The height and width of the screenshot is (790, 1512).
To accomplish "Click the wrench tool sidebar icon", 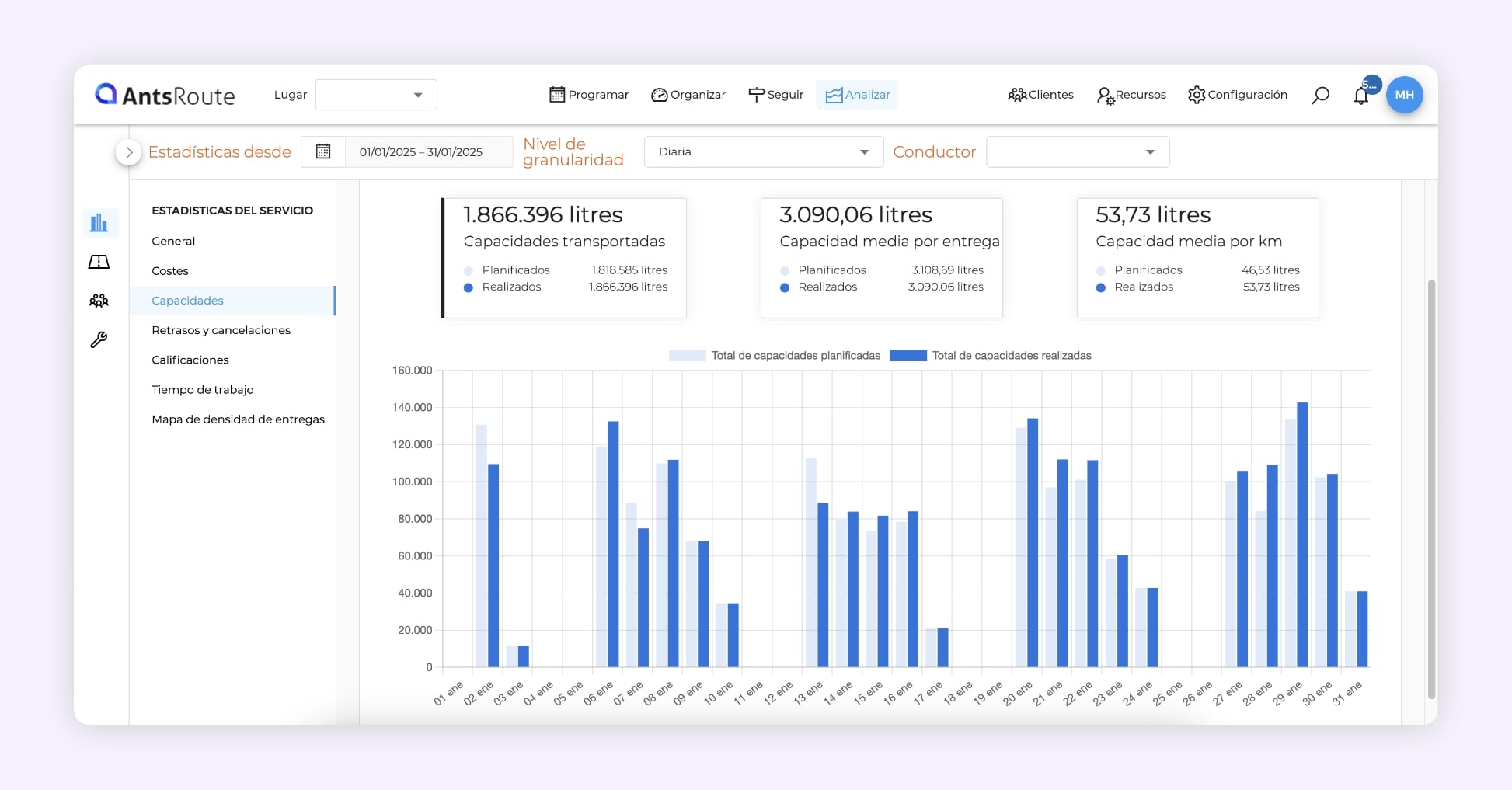I will click(99, 339).
